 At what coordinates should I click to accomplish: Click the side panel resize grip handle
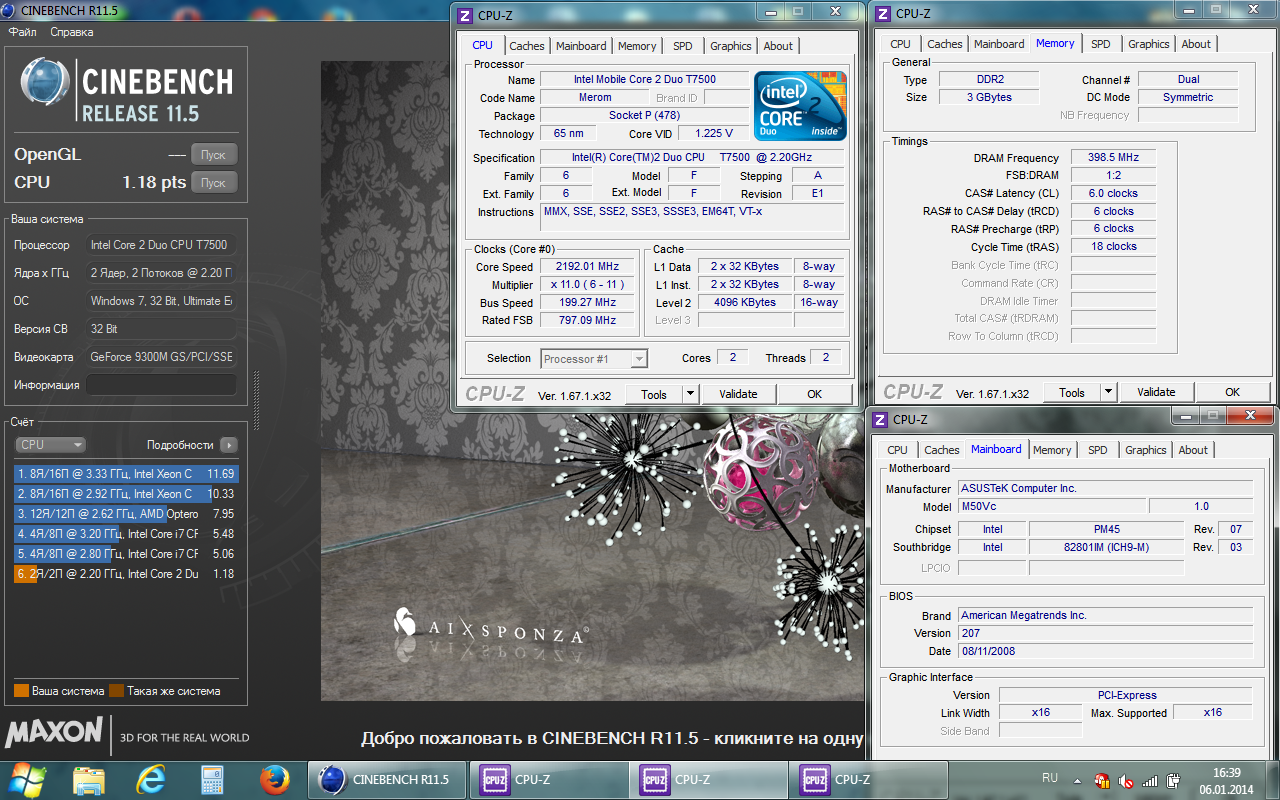click(255, 400)
